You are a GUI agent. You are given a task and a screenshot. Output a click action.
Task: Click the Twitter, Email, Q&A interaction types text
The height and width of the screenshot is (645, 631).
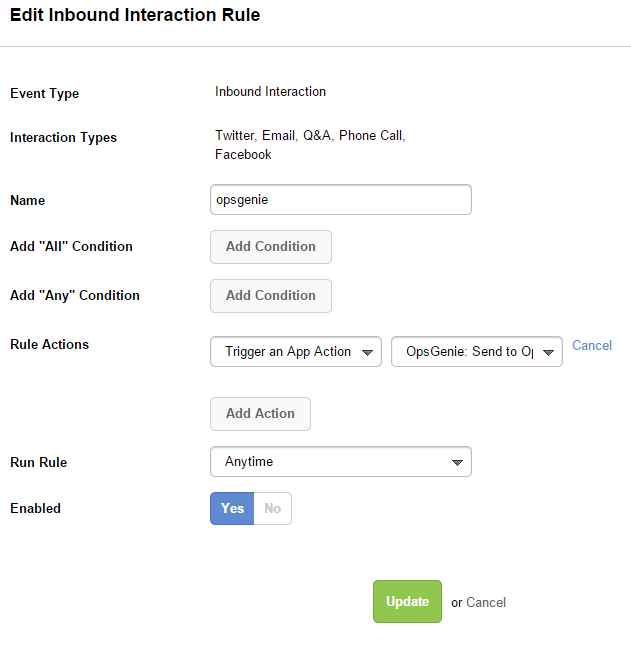click(309, 136)
